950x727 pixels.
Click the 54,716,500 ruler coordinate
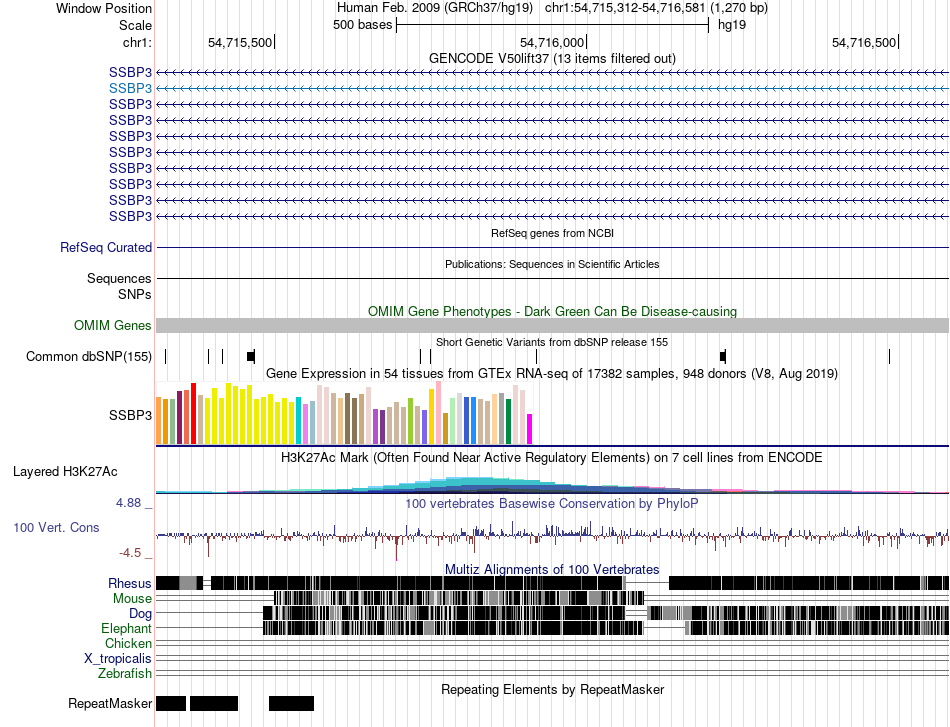pyautogui.click(x=864, y=42)
